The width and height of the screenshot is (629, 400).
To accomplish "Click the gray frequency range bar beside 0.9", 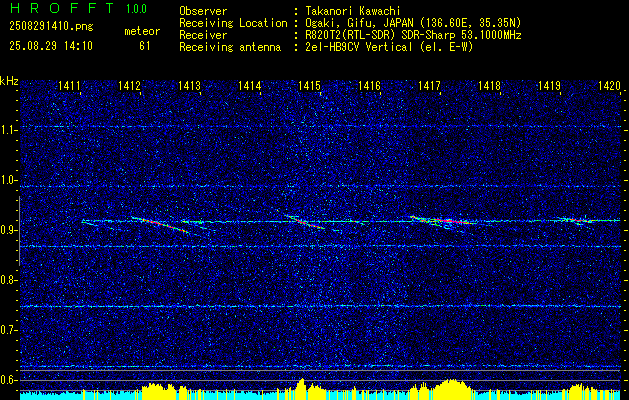I will [x=20, y=231].
